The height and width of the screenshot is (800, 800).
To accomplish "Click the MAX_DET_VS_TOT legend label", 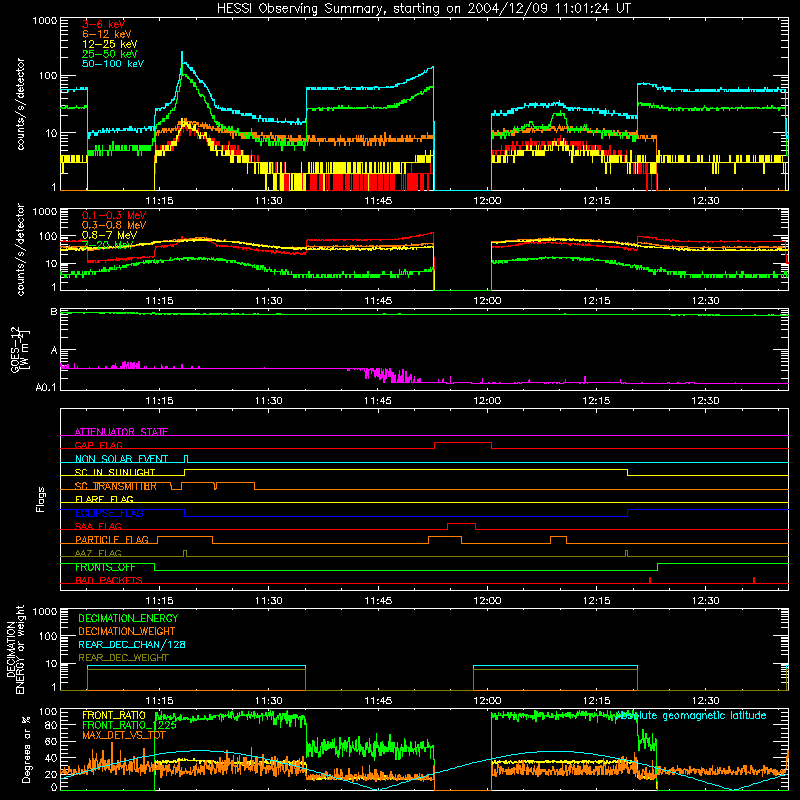I will click(124, 735).
